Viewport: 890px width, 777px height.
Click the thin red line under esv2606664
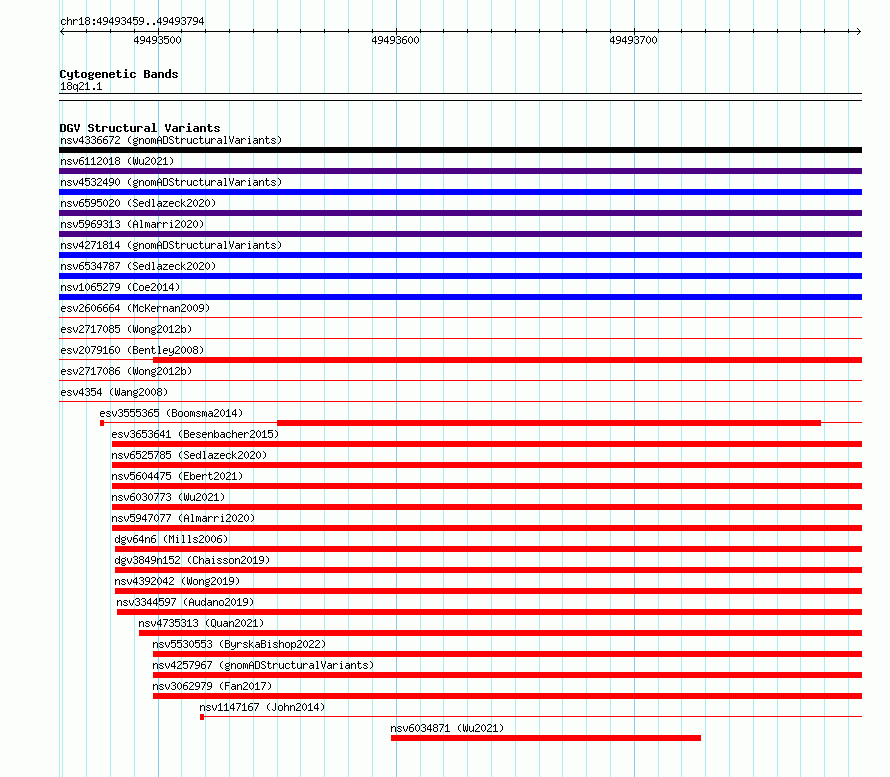click(x=460, y=318)
